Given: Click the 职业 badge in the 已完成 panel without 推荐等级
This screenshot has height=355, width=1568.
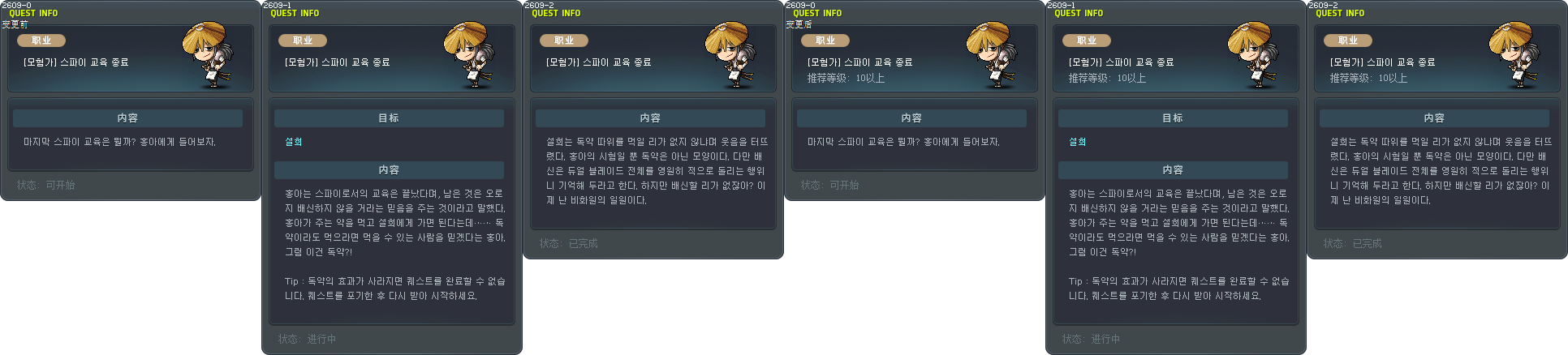Looking at the screenshot, I should pos(564,41).
